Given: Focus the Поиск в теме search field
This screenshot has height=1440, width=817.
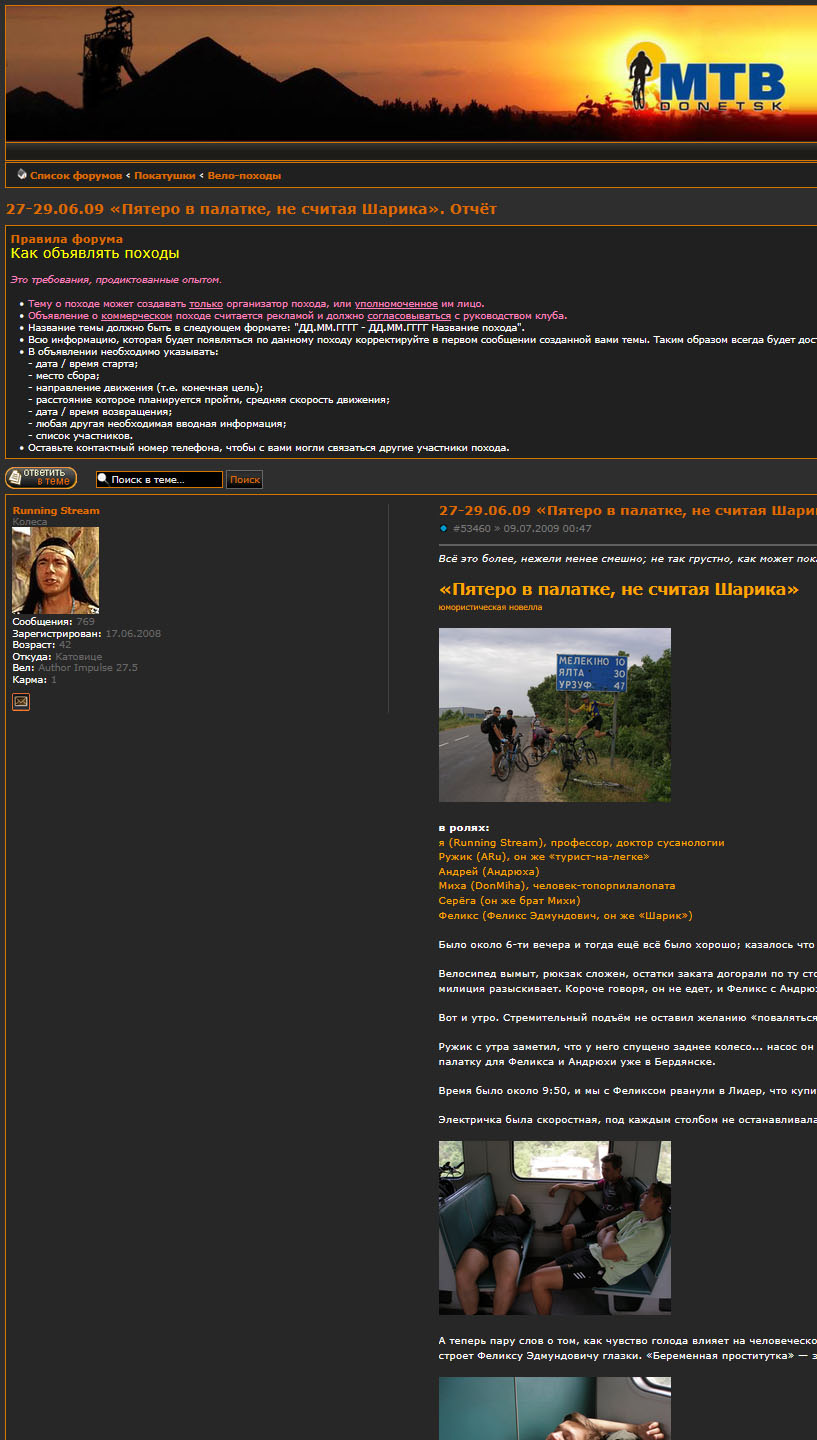Looking at the screenshot, I should pos(159,479).
